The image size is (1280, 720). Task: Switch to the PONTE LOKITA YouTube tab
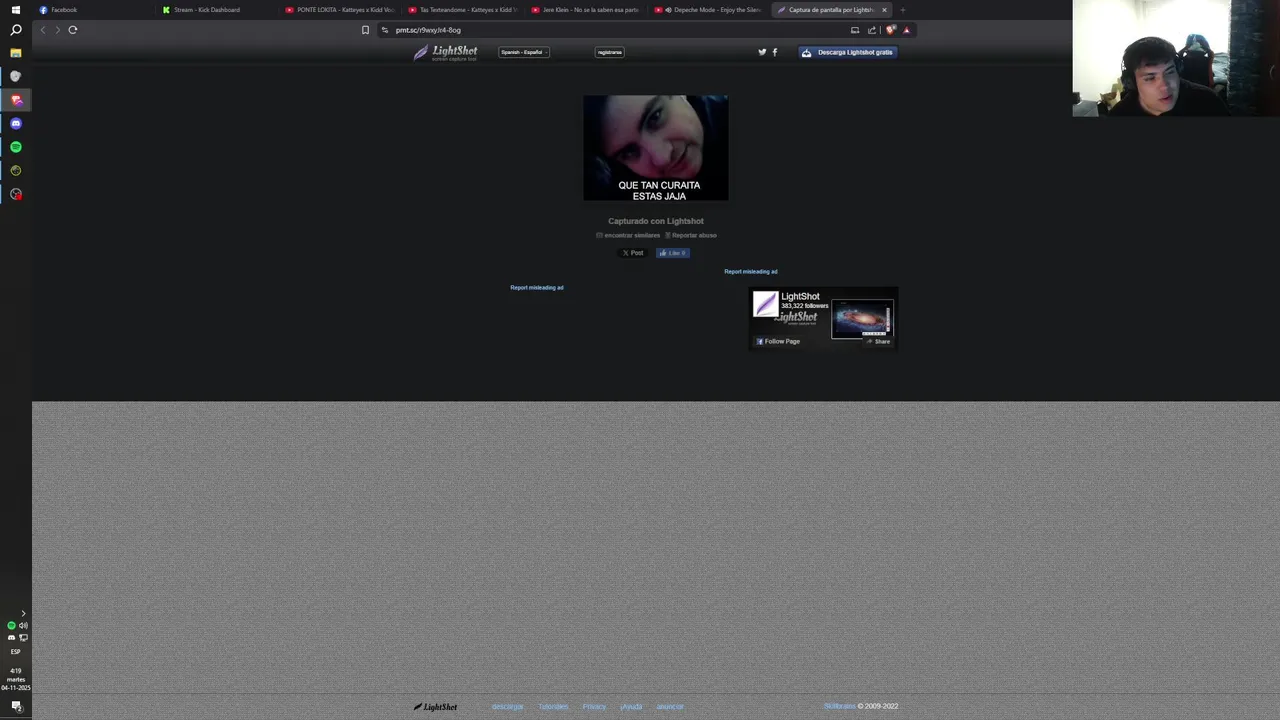338,10
